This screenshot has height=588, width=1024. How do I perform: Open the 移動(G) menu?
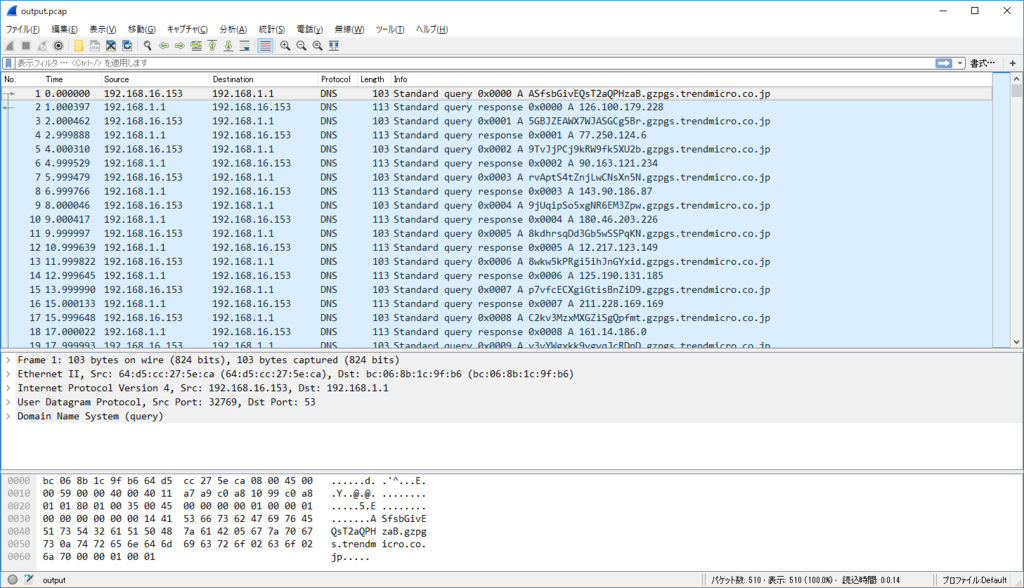142,29
